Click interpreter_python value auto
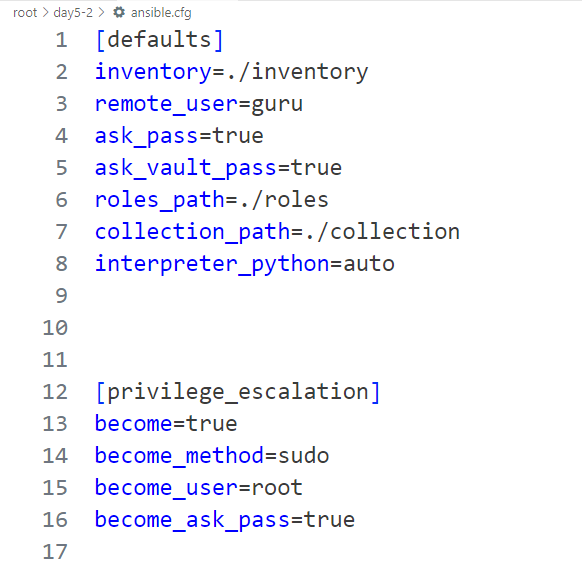Screen dimensions: 582x572 coord(369,264)
